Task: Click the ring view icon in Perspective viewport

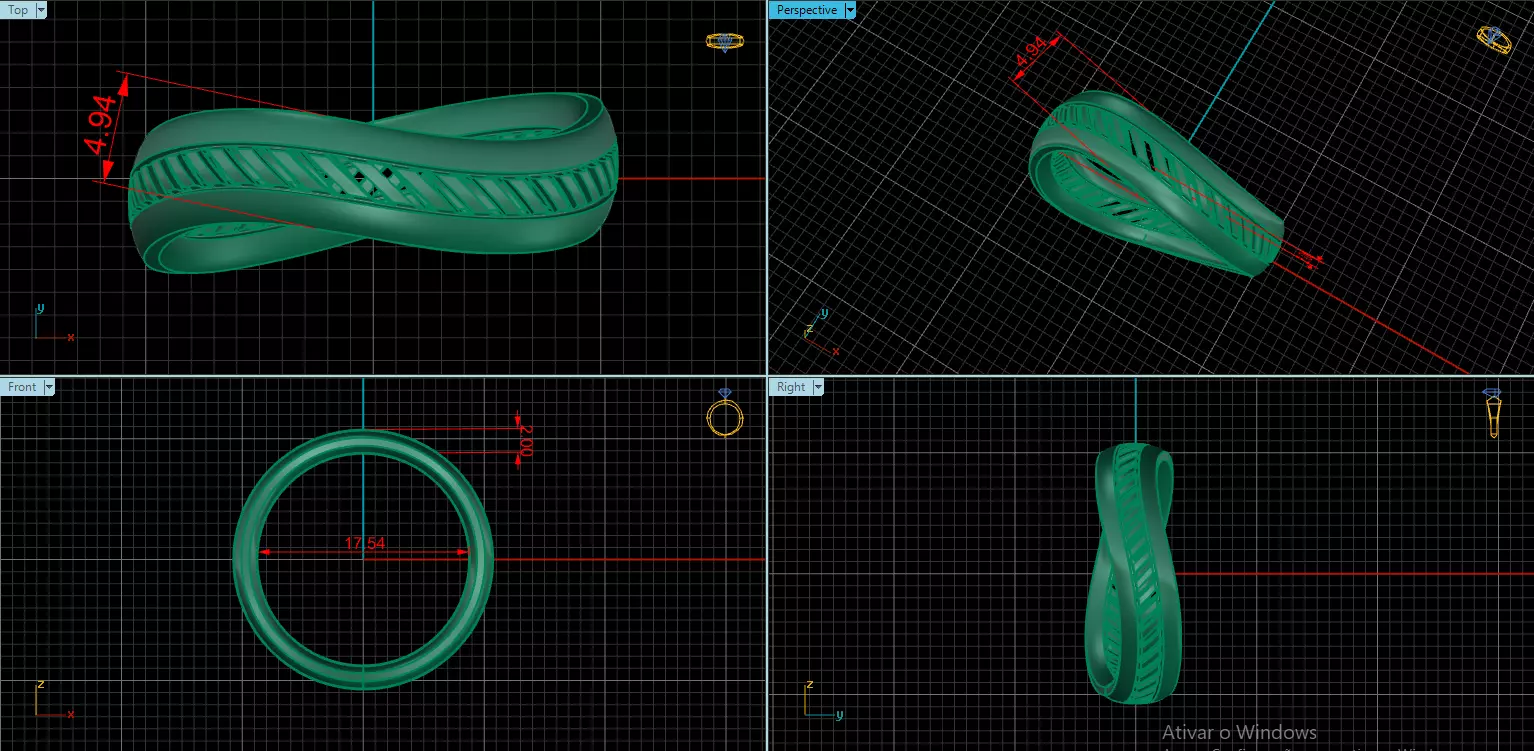Action: tap(1494, 40)
